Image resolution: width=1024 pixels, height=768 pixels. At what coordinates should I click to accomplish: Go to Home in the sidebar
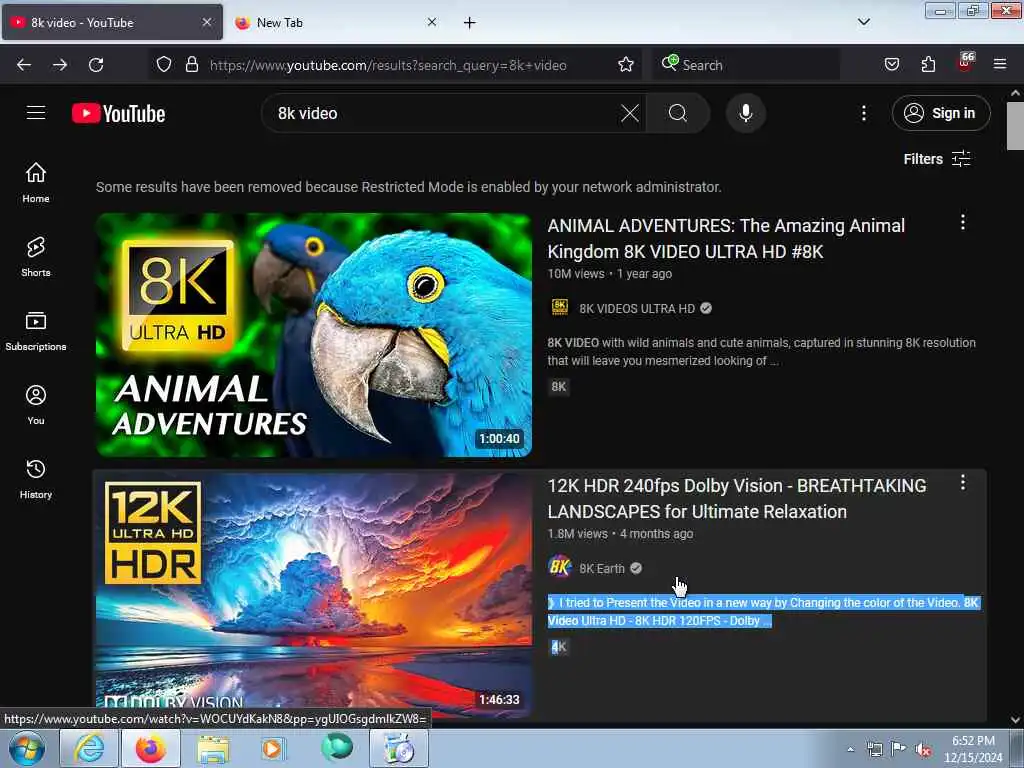click(x=36, y=182)
